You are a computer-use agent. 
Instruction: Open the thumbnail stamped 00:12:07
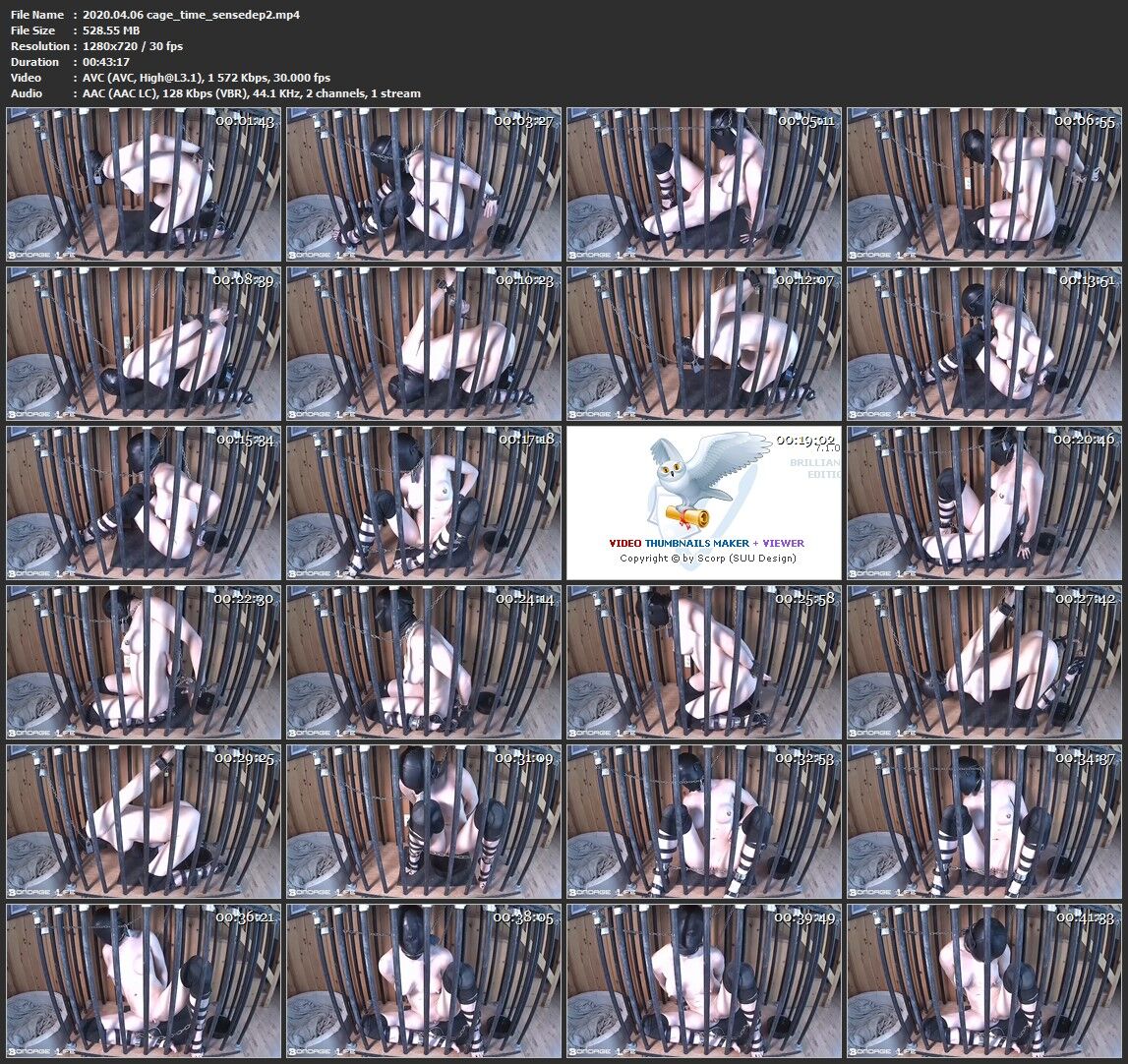[703, 343]
